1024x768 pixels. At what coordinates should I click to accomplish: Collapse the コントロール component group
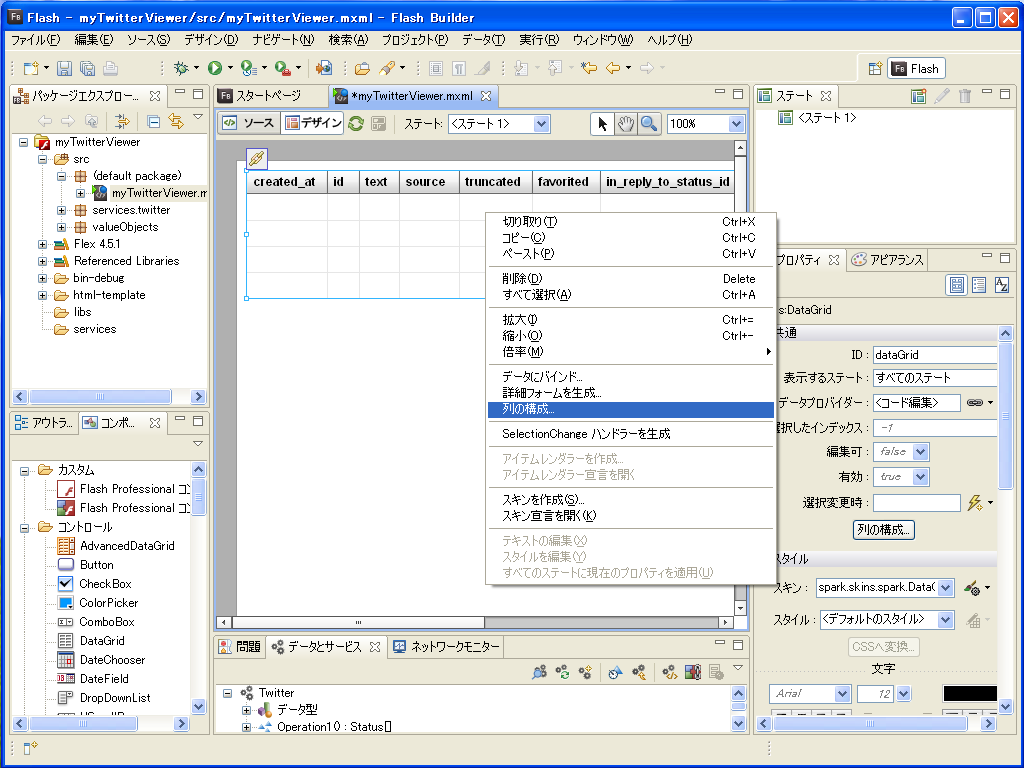[x=24, y=527]
